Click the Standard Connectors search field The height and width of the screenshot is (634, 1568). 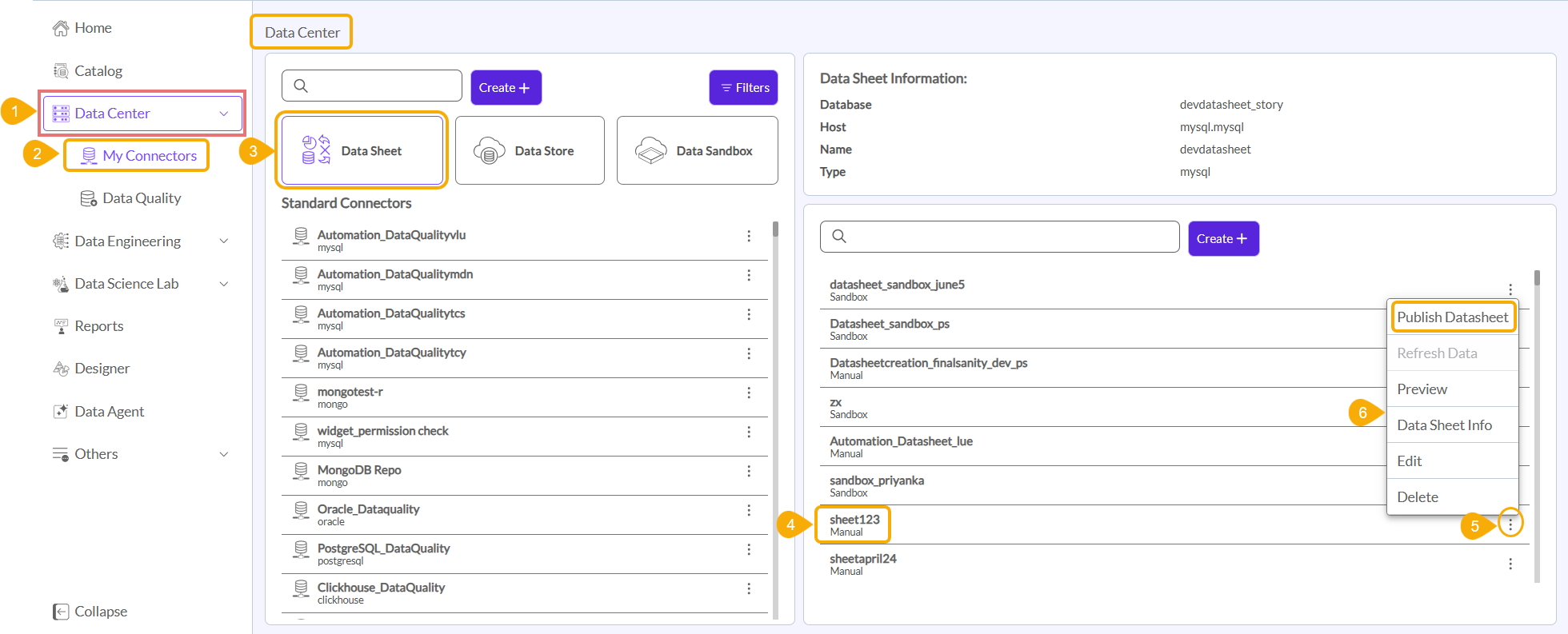(x=381, y=86)
